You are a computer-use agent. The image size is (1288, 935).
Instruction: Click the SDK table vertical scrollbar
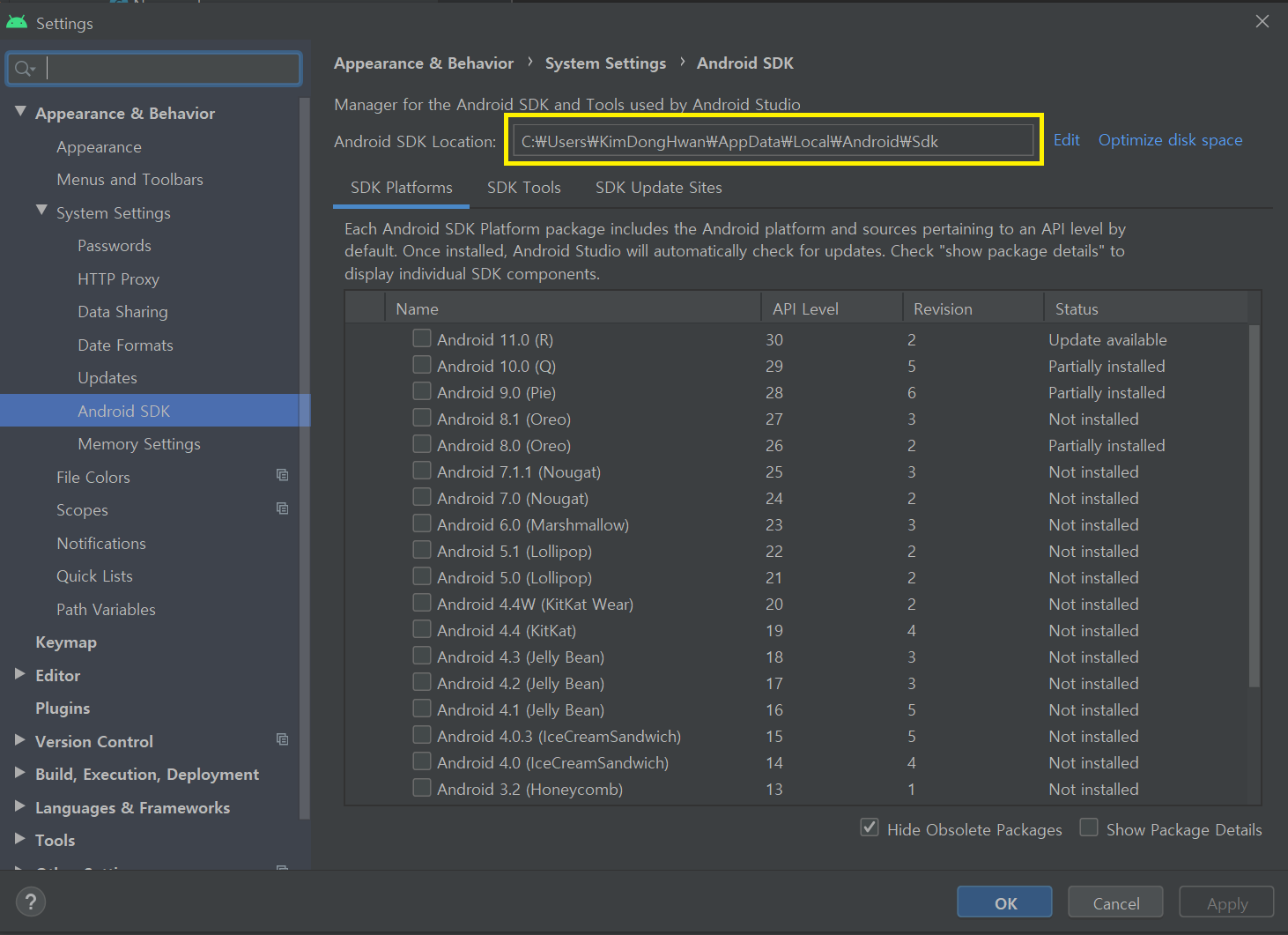coord(1255,505)
